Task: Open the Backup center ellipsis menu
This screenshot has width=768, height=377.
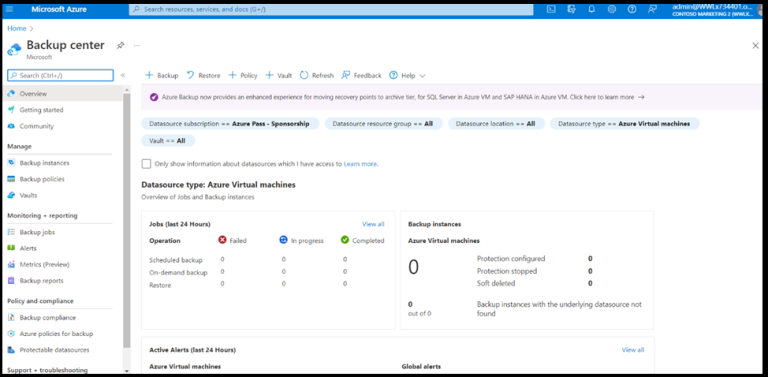Action: pos(137,46)
